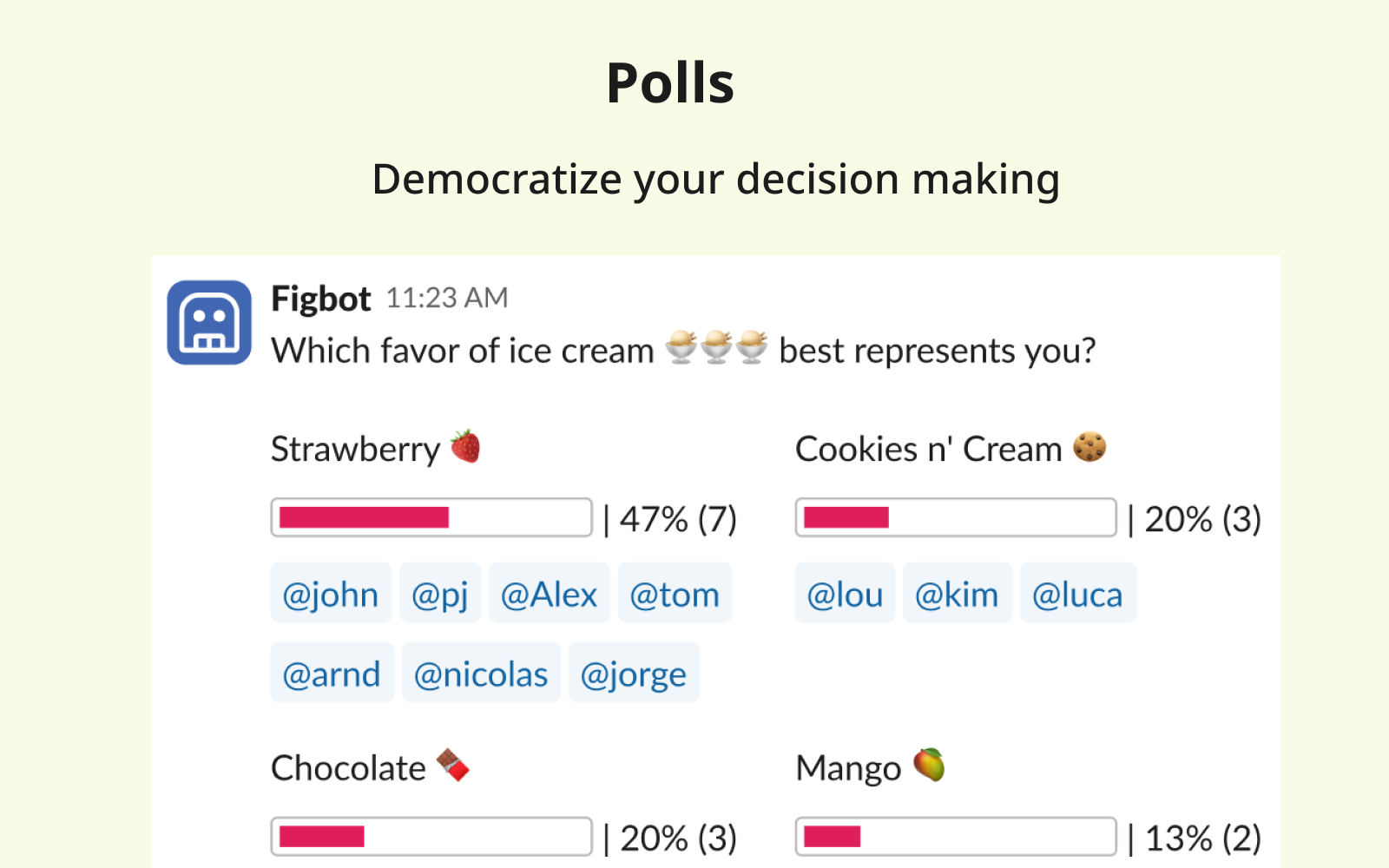The height and width of the screenshot is (868, 1389).
Task: Click the @tom mention tag
Action: pyautogui.click(x=675, y=594)
